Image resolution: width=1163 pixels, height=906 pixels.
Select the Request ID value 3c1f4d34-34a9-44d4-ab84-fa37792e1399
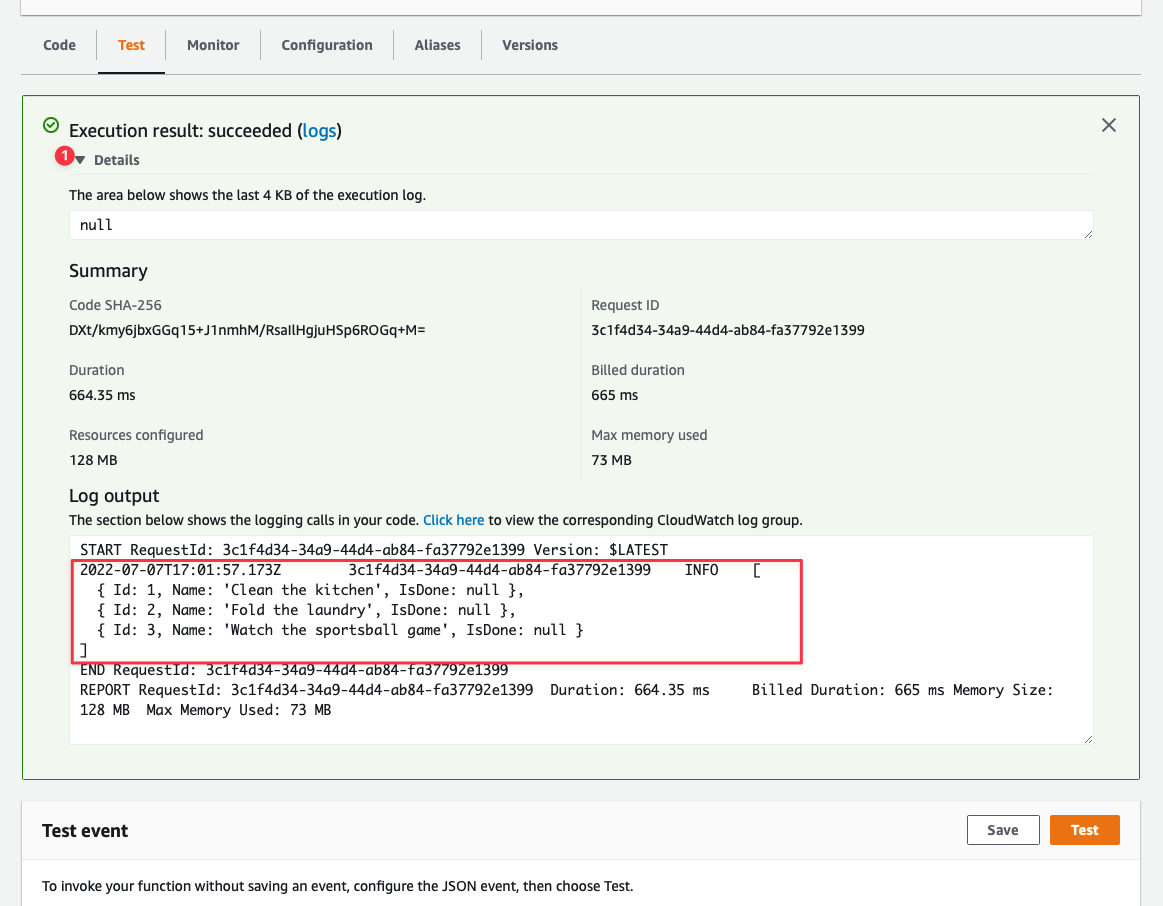pos(728,331)
